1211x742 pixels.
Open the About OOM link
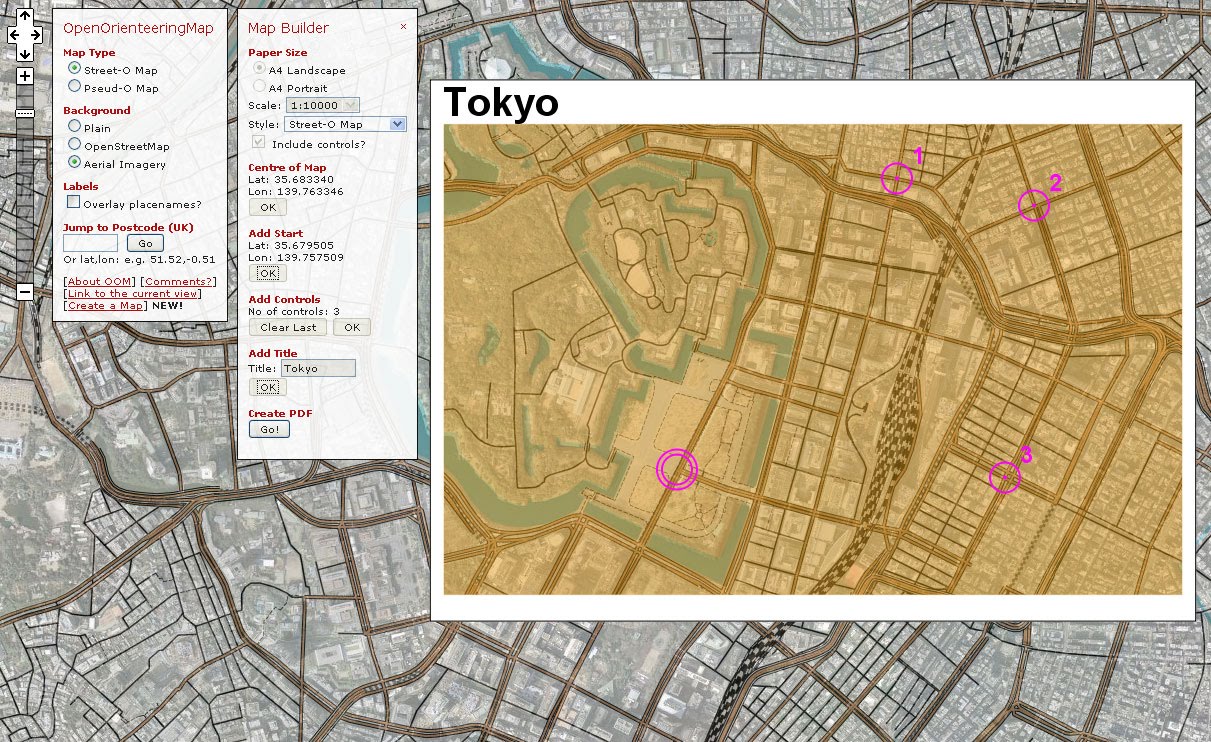pyautogui.click(x=98, y=281)
